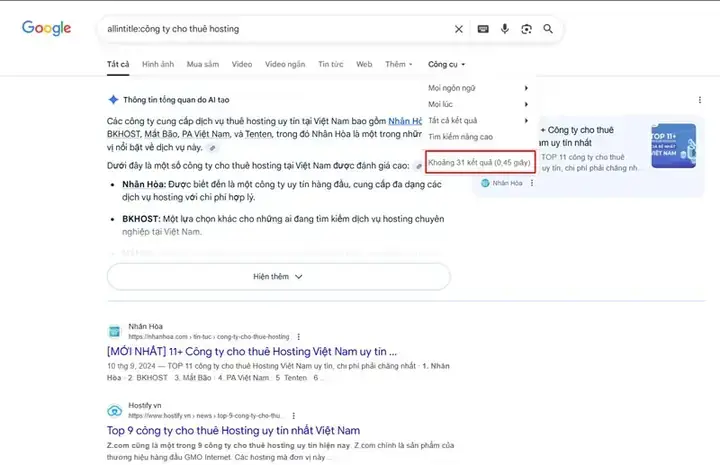Open the AI overview options menu
This screenshot has height=465, width=720.
point(698,99)
